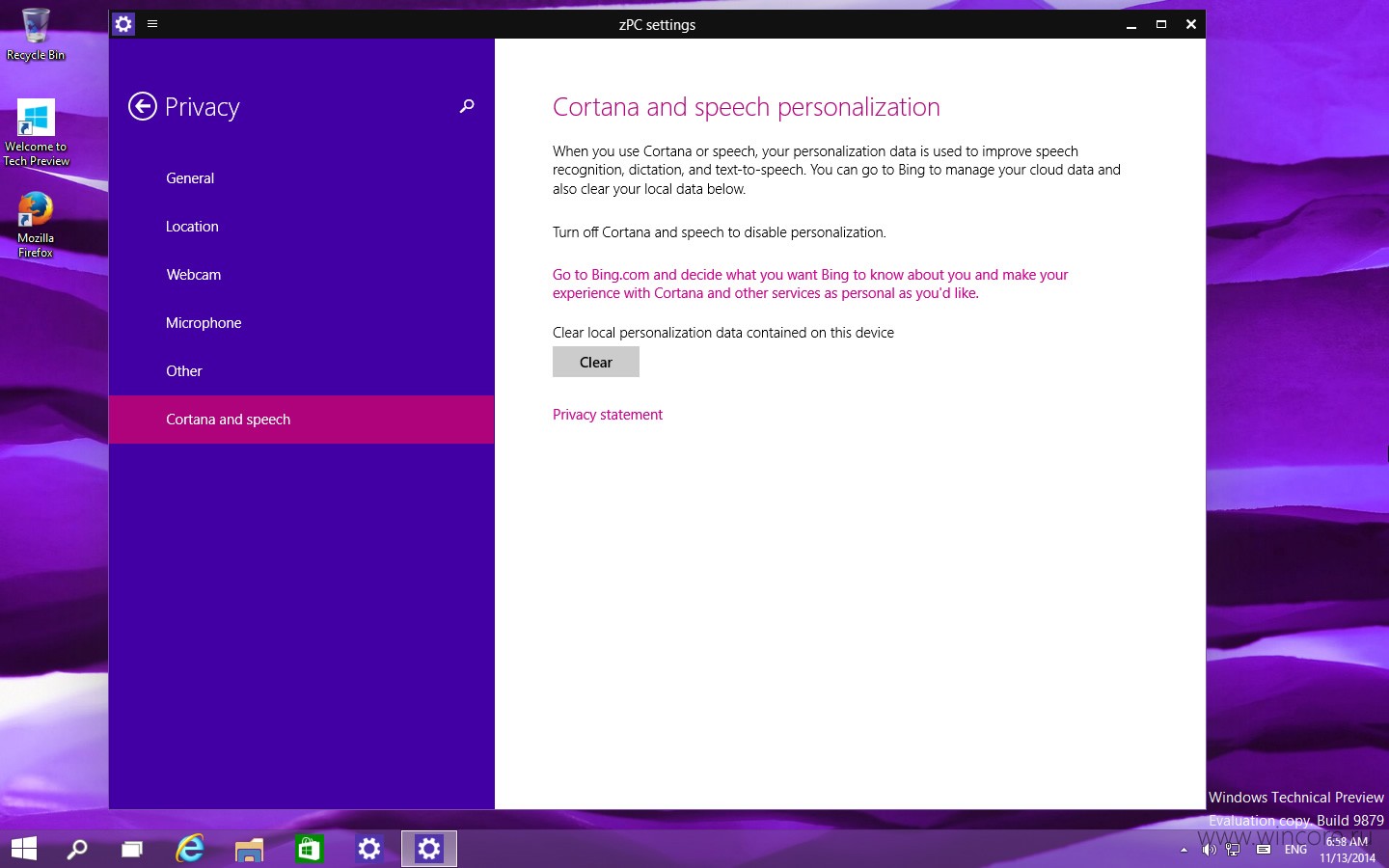The image size is (1389, 868).
Task: Open the search magnifier in Privacy pane
Action: [467, 106]
